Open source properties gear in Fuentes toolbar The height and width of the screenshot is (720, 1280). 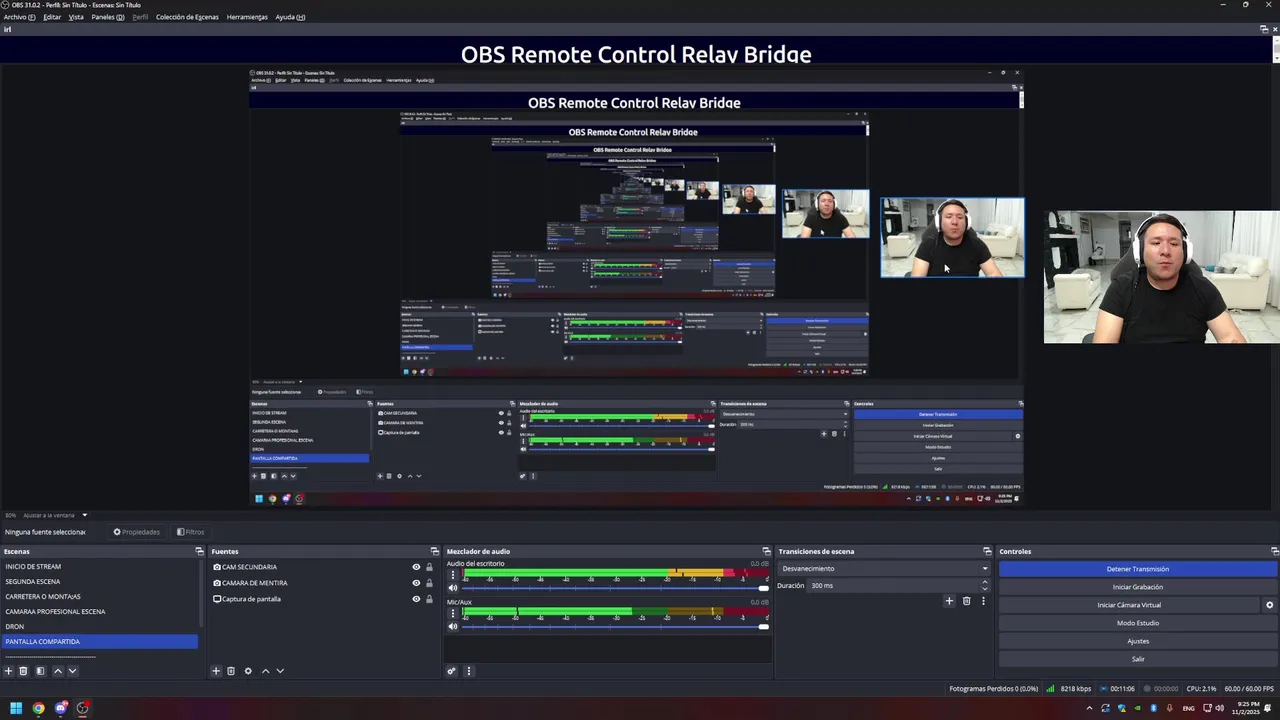point(248,671)
